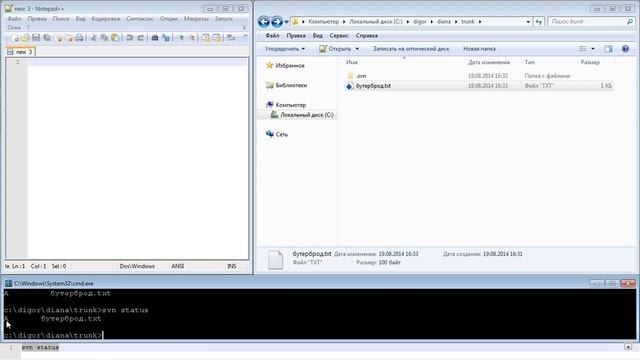
Task: Open the address bar history dropdown arrow
Action: pos(528,22)
